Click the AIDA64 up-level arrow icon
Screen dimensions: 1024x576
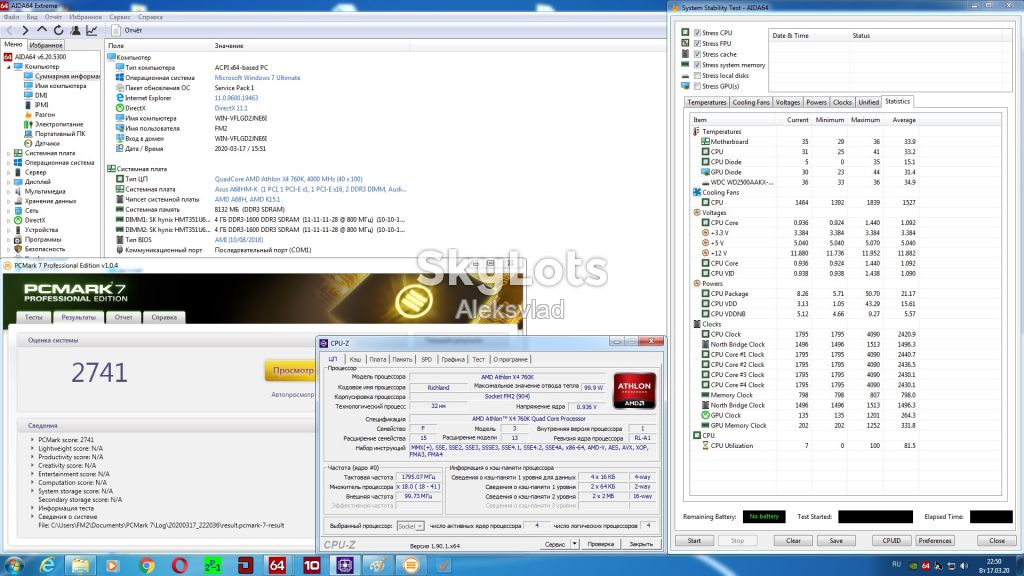[42, 30]
